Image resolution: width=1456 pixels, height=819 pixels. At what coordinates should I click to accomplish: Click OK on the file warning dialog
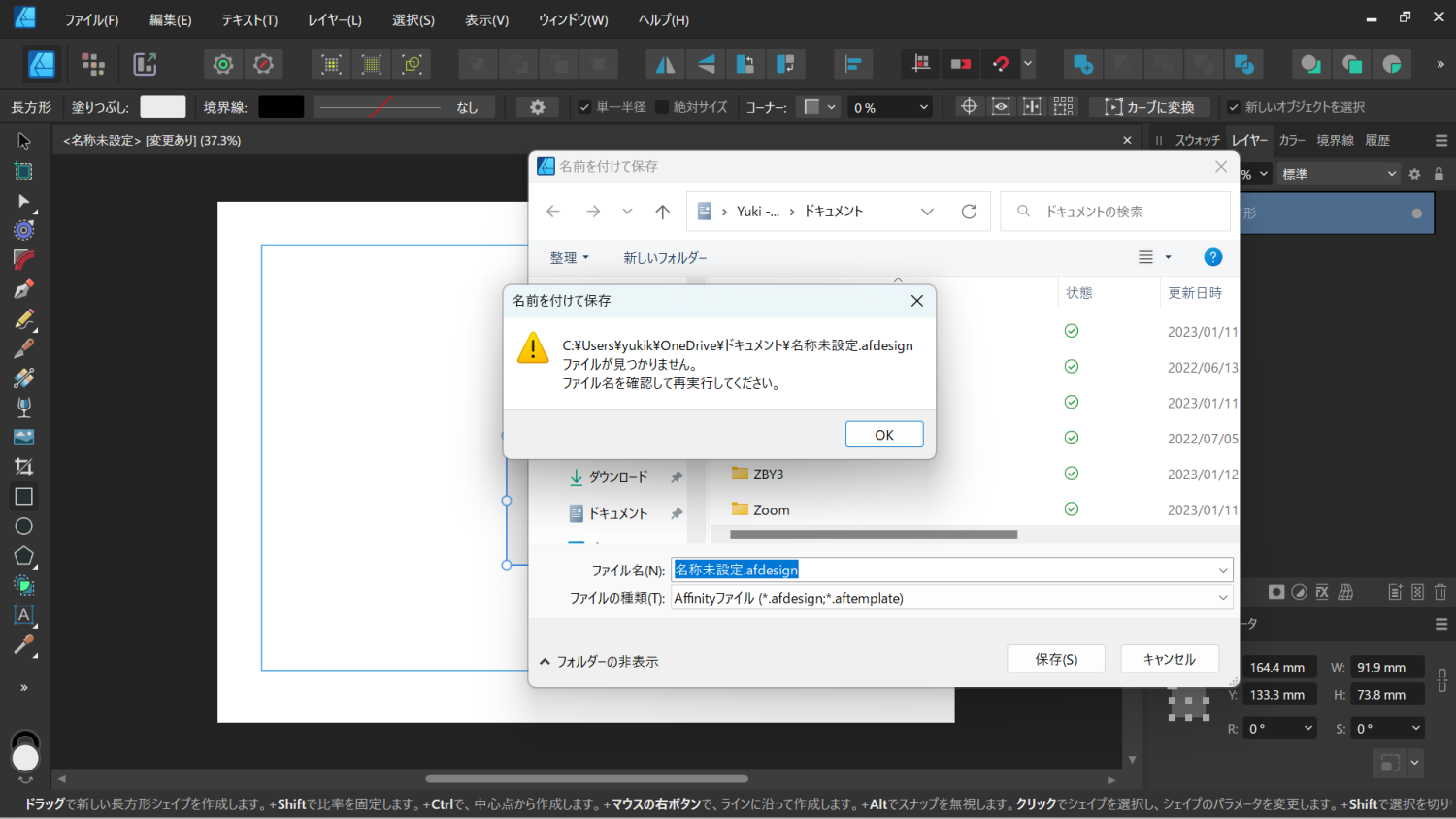tap(884, 434)
